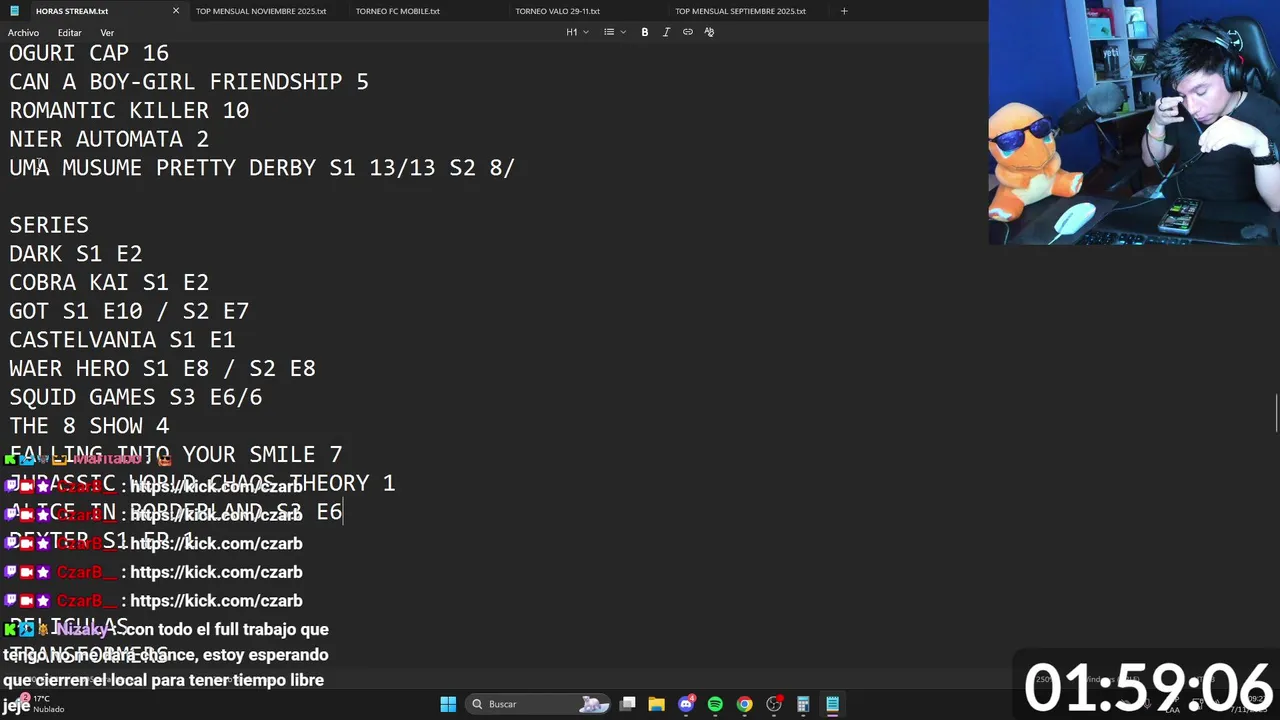Image resolution: width=1280 pixels, height=720 pixels.
Task: Toggle bold formatting in Notepad toolbar
Action: click(x=645, y=32)
